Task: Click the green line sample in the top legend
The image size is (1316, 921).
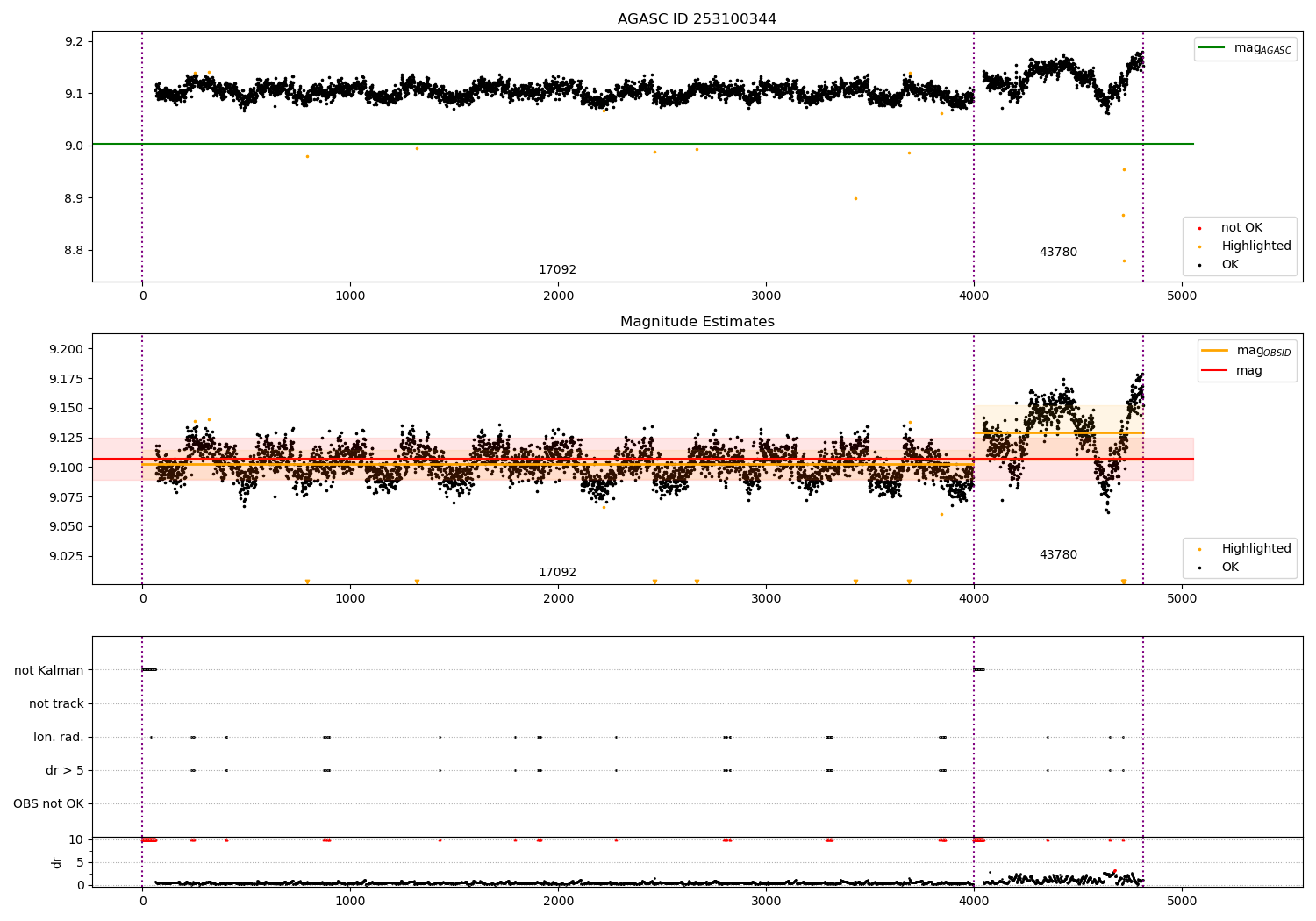Action: [1212, 48]
